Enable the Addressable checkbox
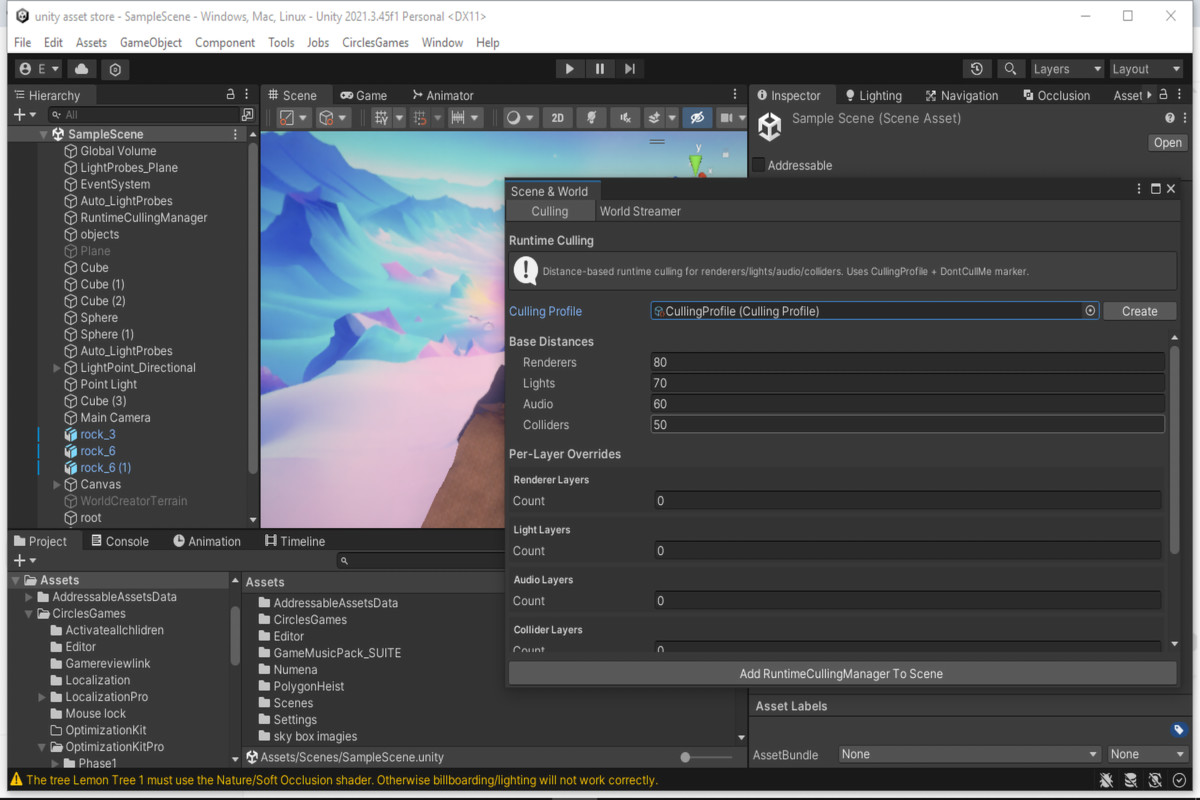The width and height of the screenshot is (1200, 800). [758, 165]
